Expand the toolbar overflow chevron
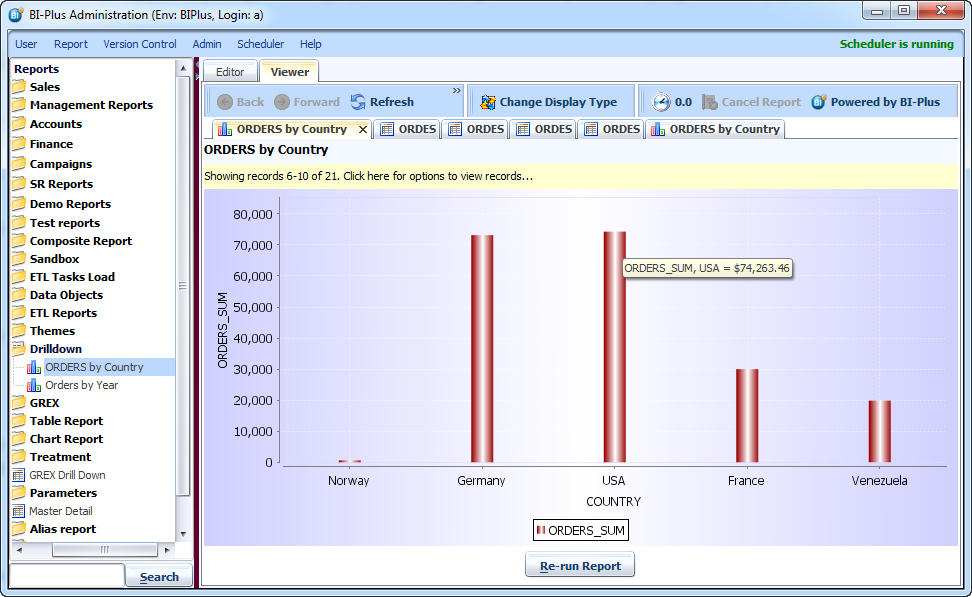This screenshot has width=972, height=597. 457,91
